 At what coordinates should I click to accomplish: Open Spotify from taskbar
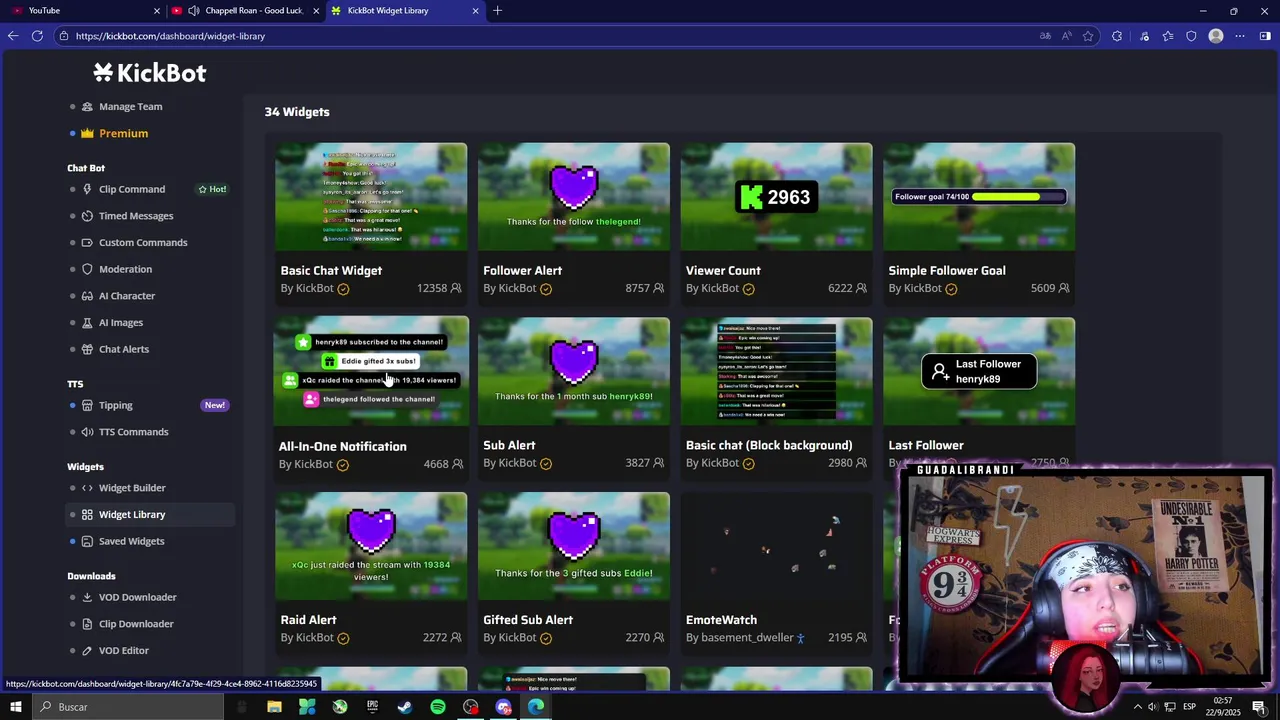click(x=438, y=707)
